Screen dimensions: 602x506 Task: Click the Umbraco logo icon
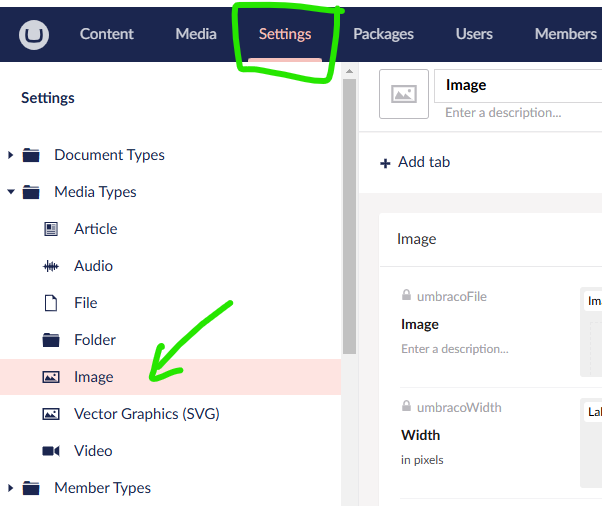(34, 35)
